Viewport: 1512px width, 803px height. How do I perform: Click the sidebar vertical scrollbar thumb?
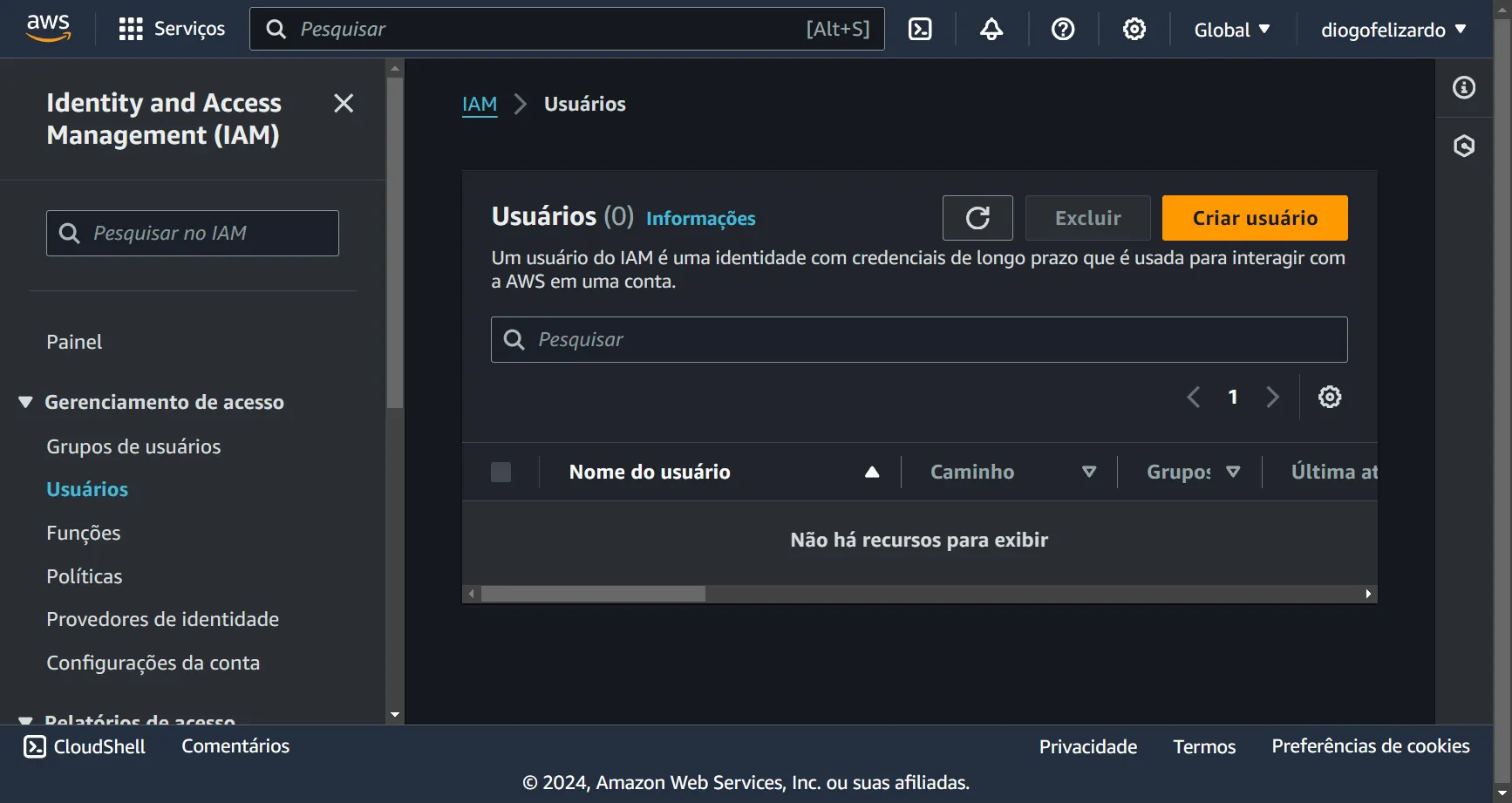[x=395, y=242]
